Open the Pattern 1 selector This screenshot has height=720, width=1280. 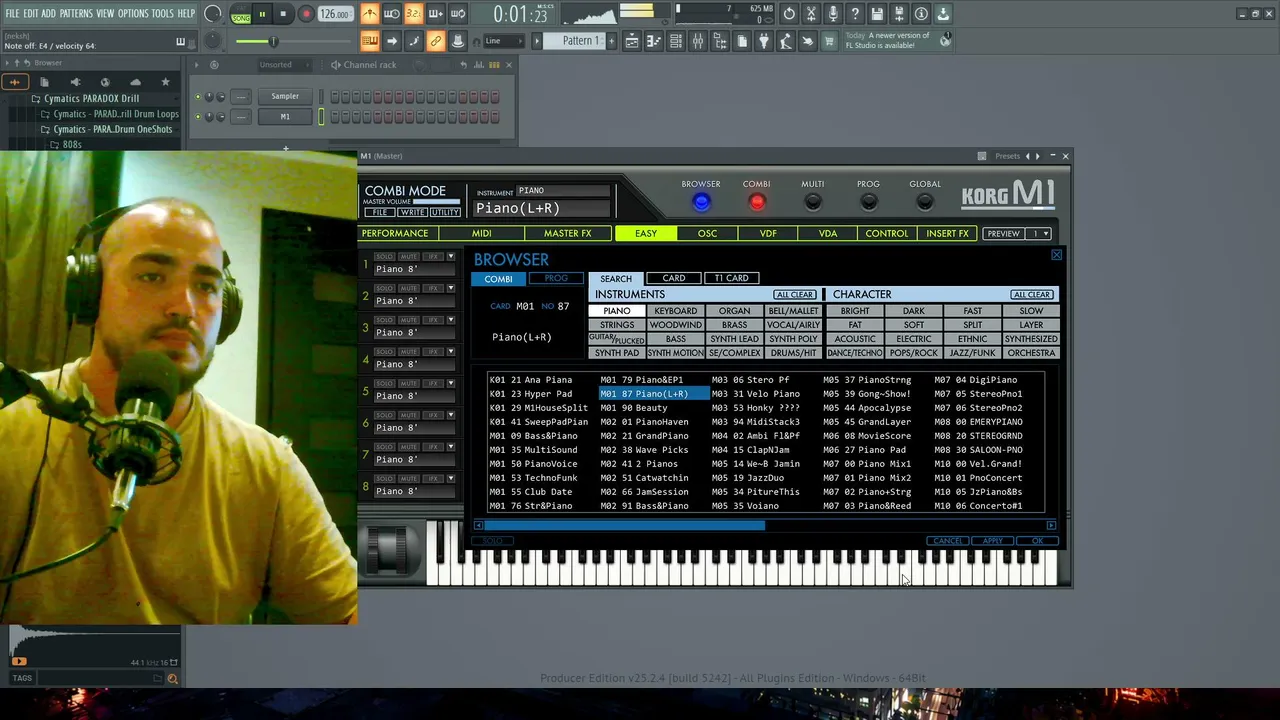[581, 41]
